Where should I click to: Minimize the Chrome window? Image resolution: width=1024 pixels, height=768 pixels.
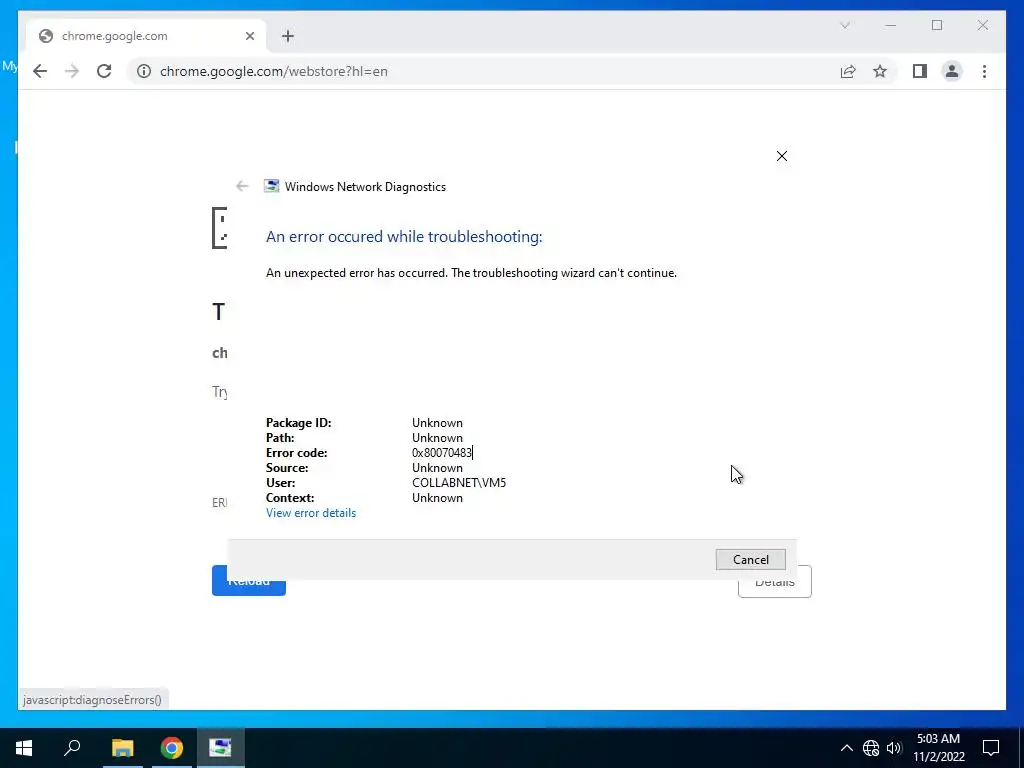[x=890, y=25]
